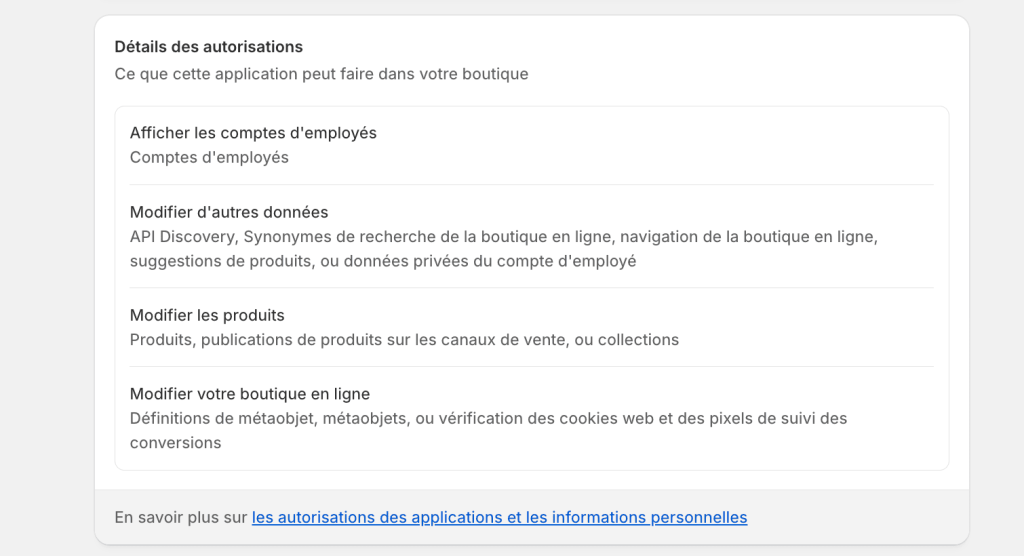Click the "En savoir plus sur" footer text
This screenshot has width=1024, height=556.
coord(180,518)
